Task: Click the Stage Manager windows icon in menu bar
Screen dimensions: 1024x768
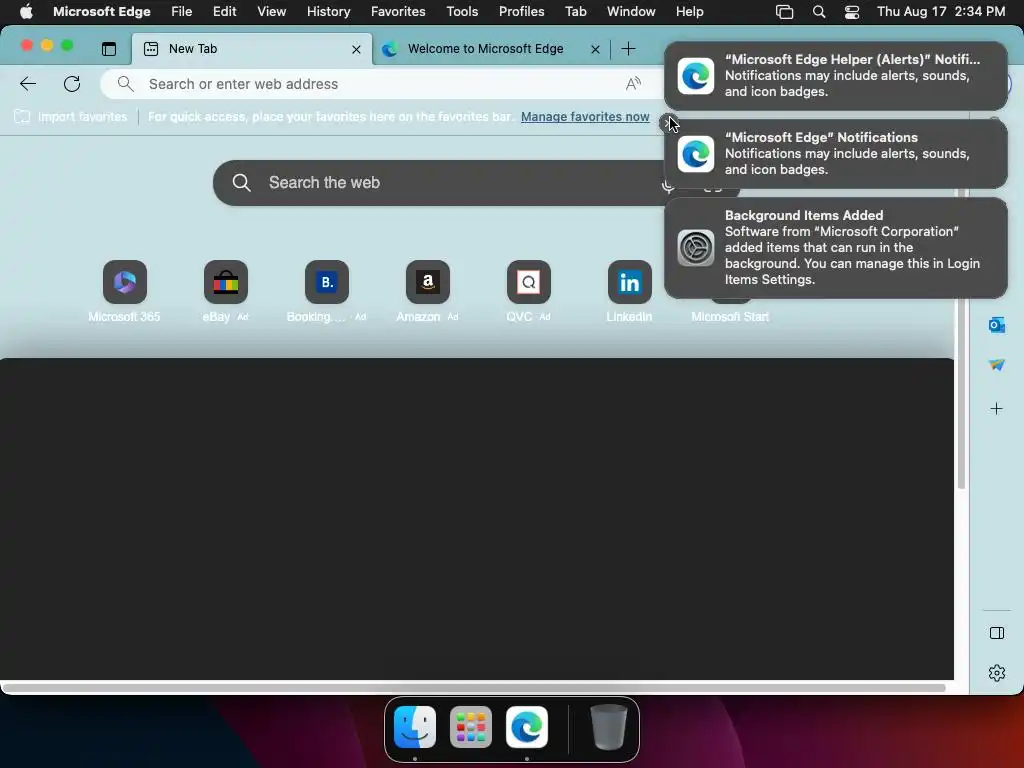Action: coord(784,12)
